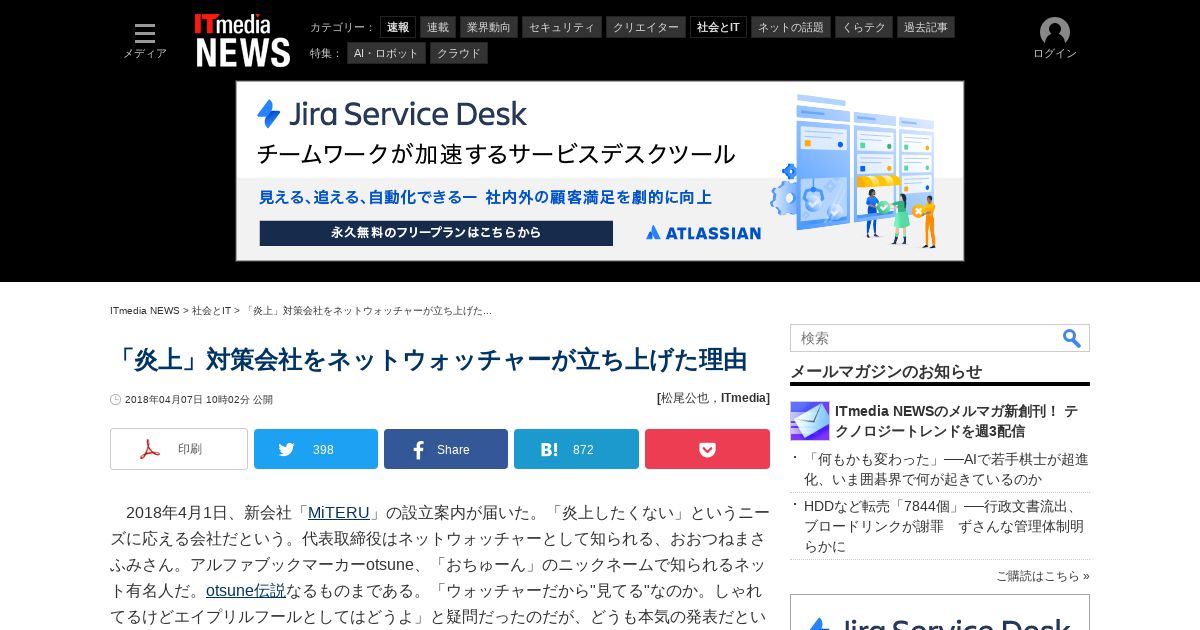Click the ITmedia NEWS logo
The width and height of the screenshot is (1200, 630).
coord(242,40)
